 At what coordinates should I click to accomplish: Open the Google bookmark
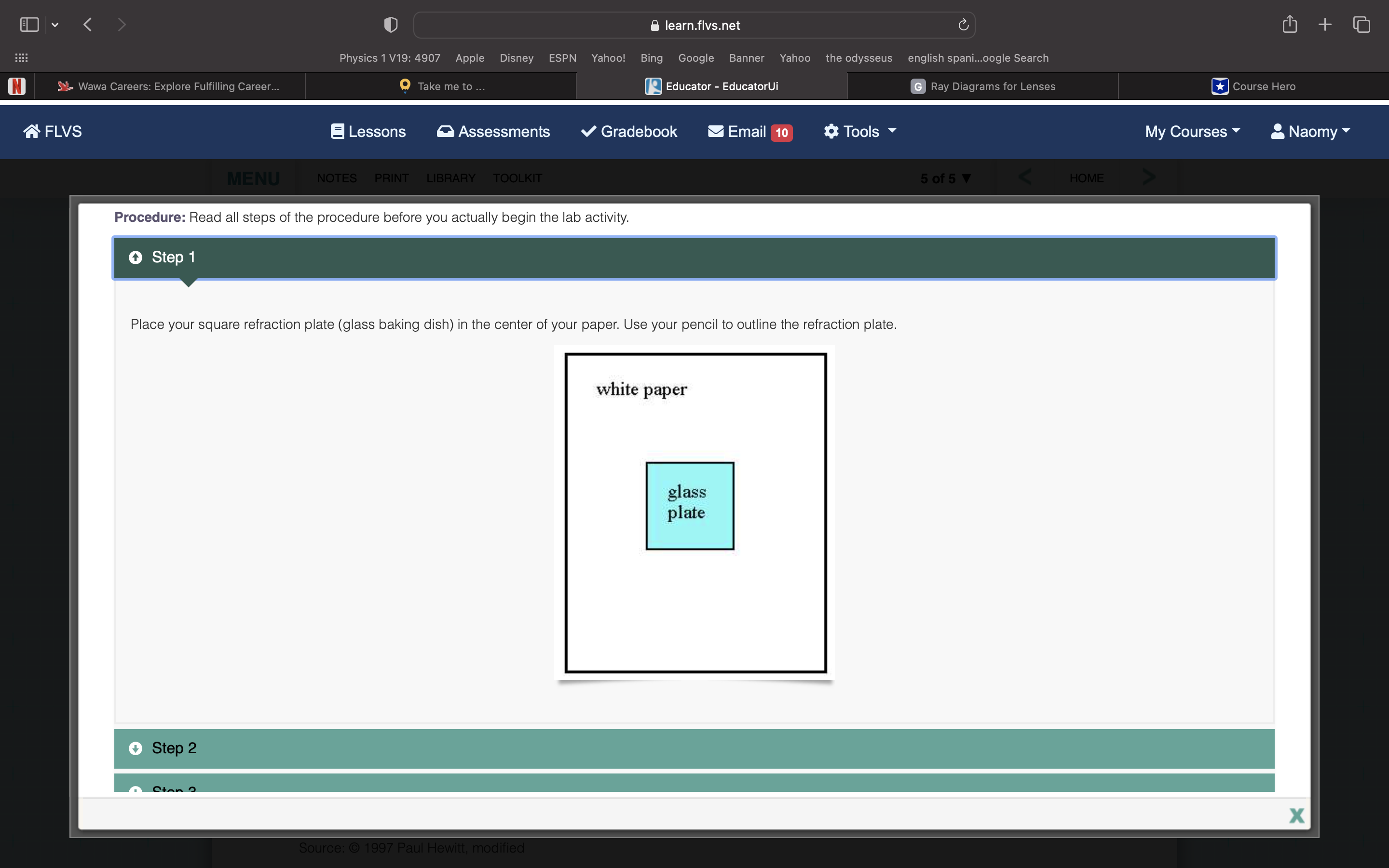(x=695, y=58)
